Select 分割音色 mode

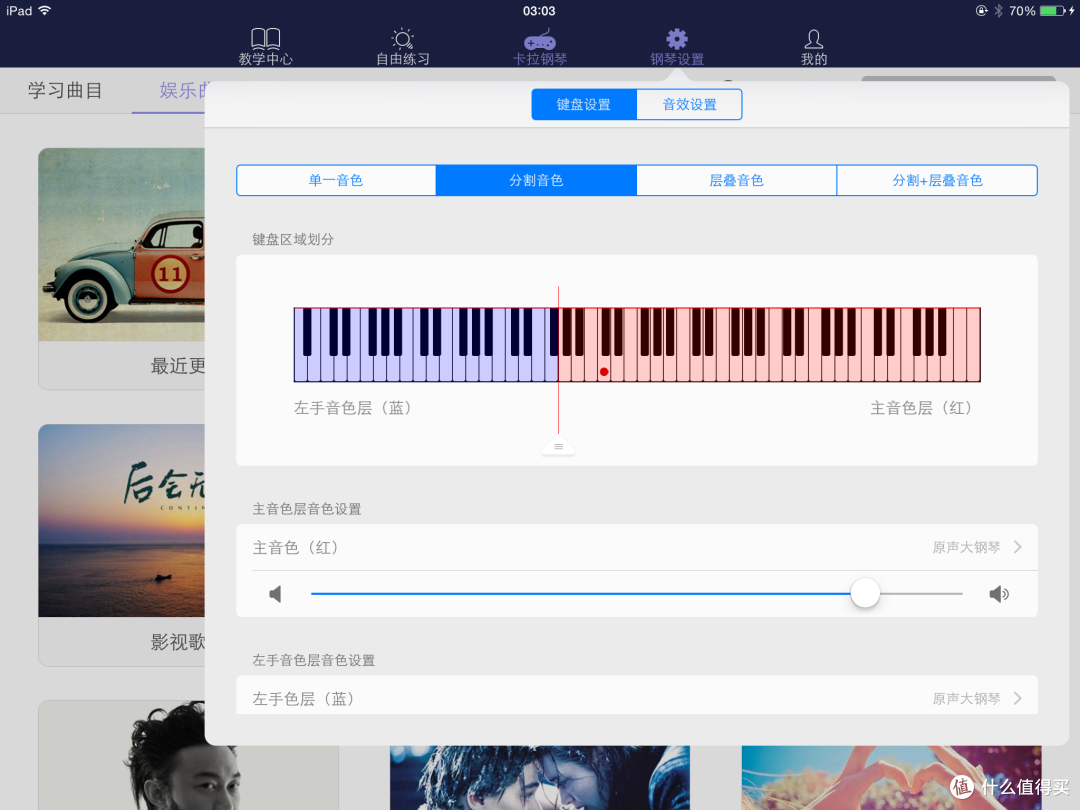click(x=536, y=180)
